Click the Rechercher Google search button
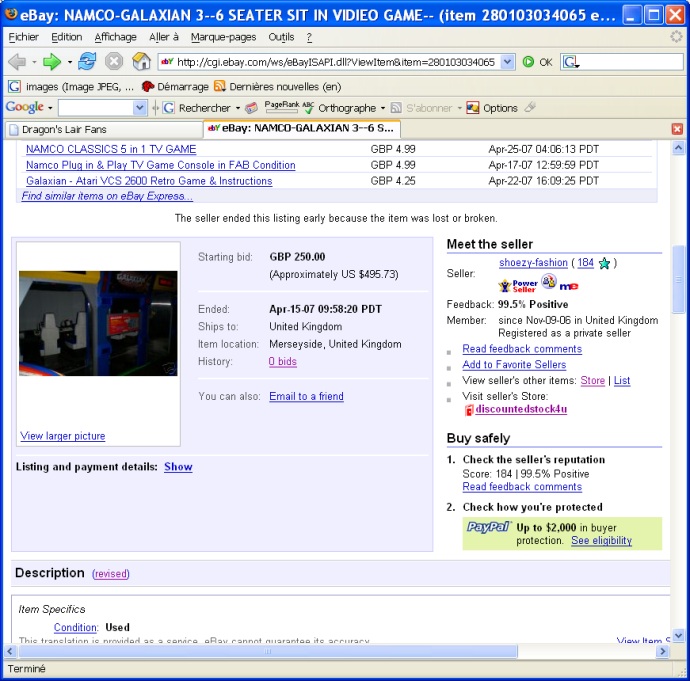 pyautogui.click(x=197, y=108)
